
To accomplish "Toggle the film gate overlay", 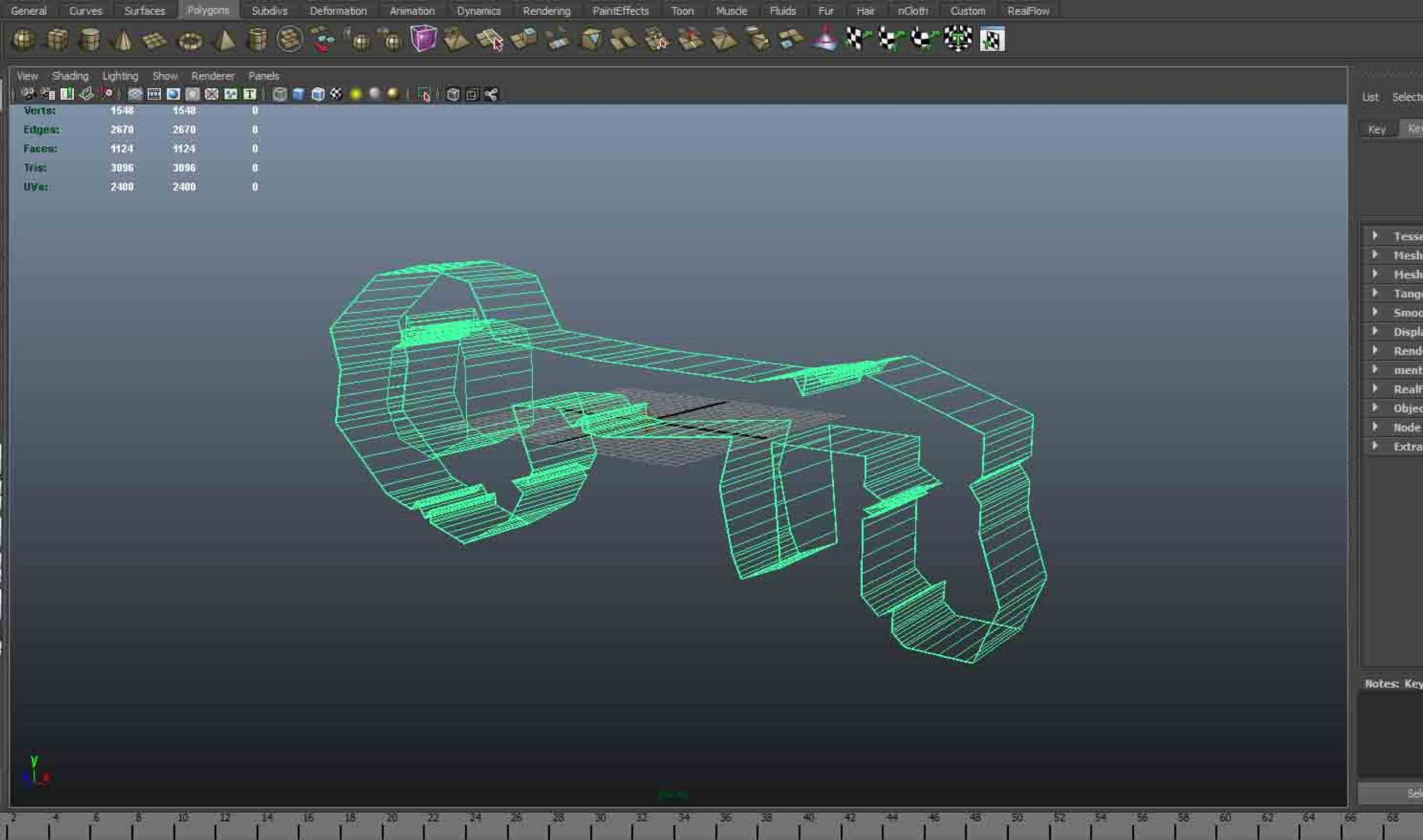I will point(154,94).
